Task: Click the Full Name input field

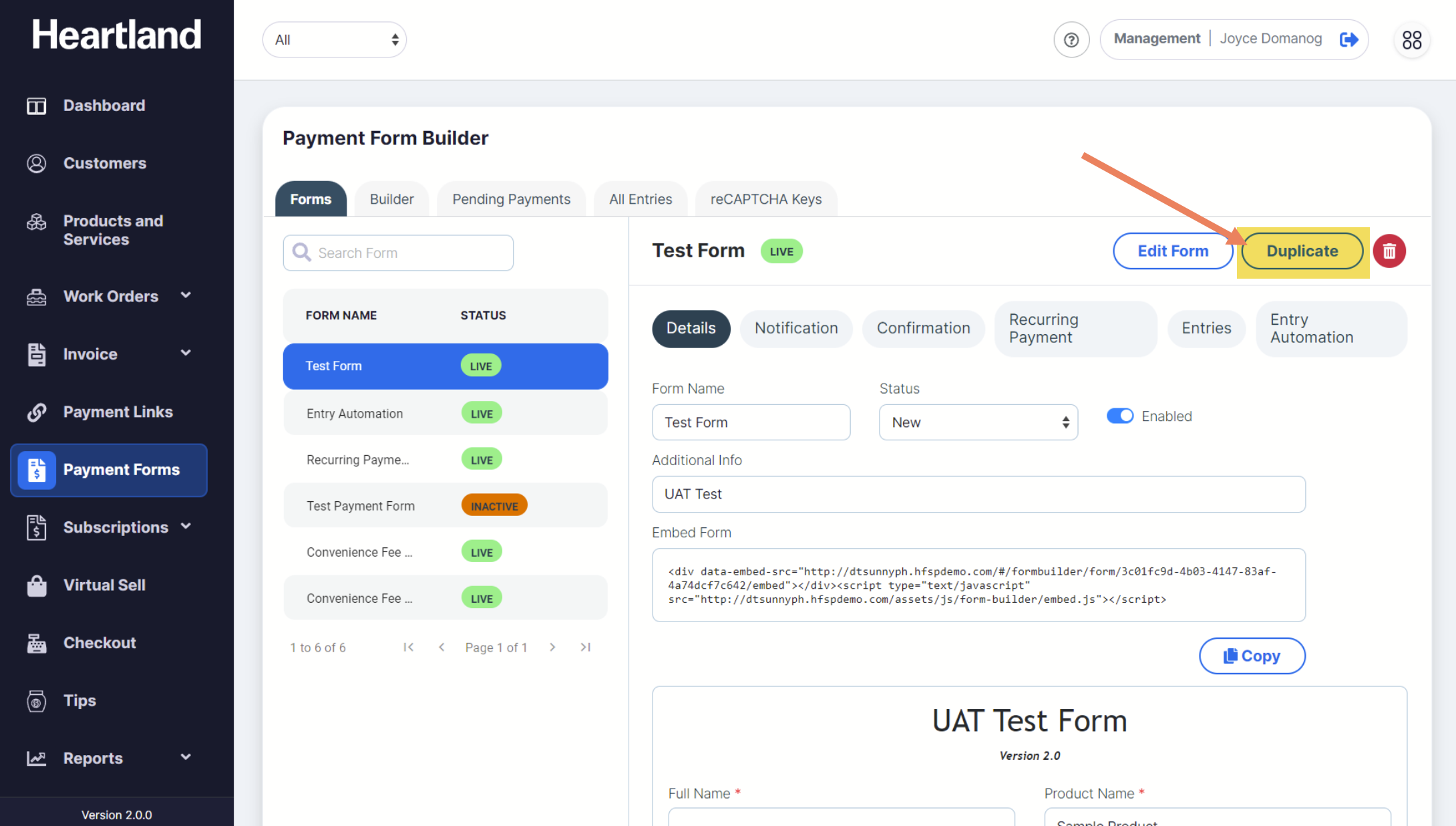Action: pyautogui.click(x=842, y=817)
